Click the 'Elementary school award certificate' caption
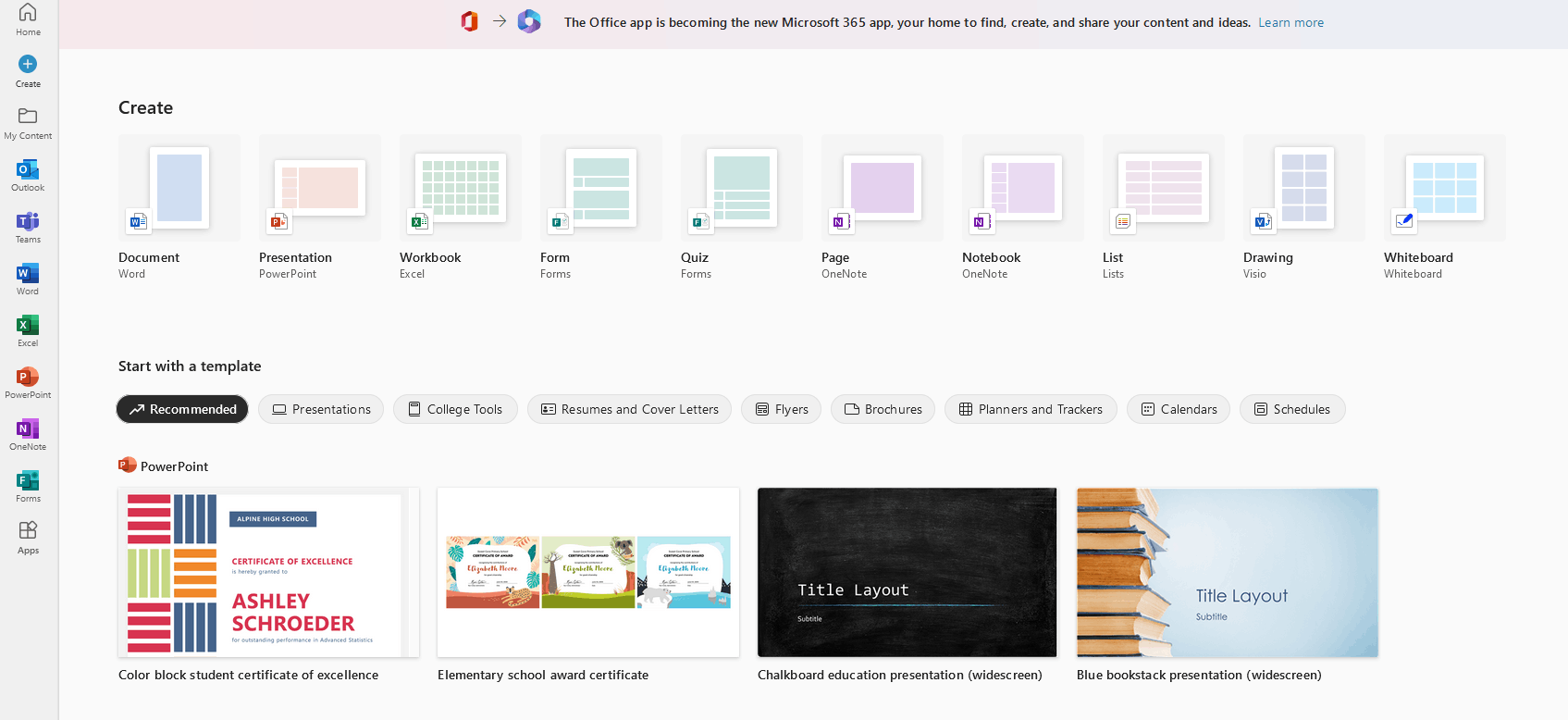Viewport: 1568px width, 720px height. click(x=543, y=675)
